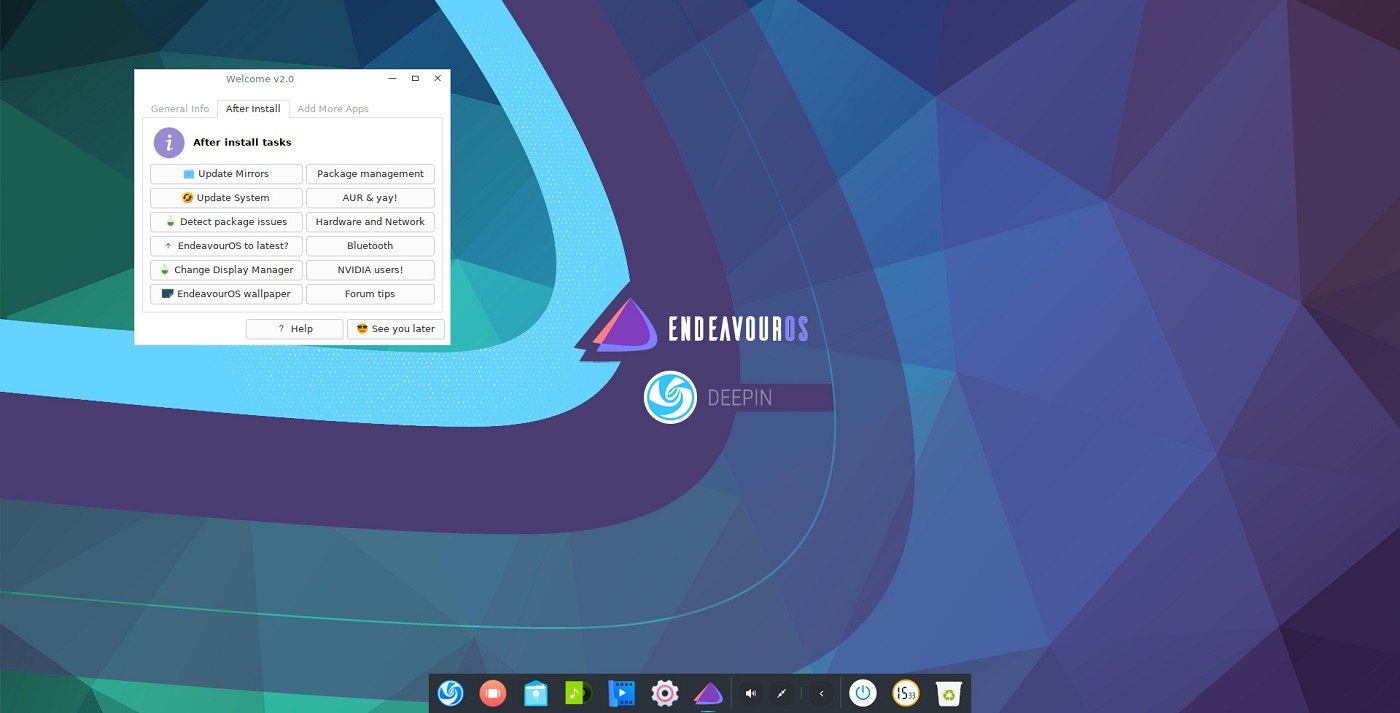Open Detect package issues
Viewport: 1400px width, 713px height.
click(x=225, y=221)
